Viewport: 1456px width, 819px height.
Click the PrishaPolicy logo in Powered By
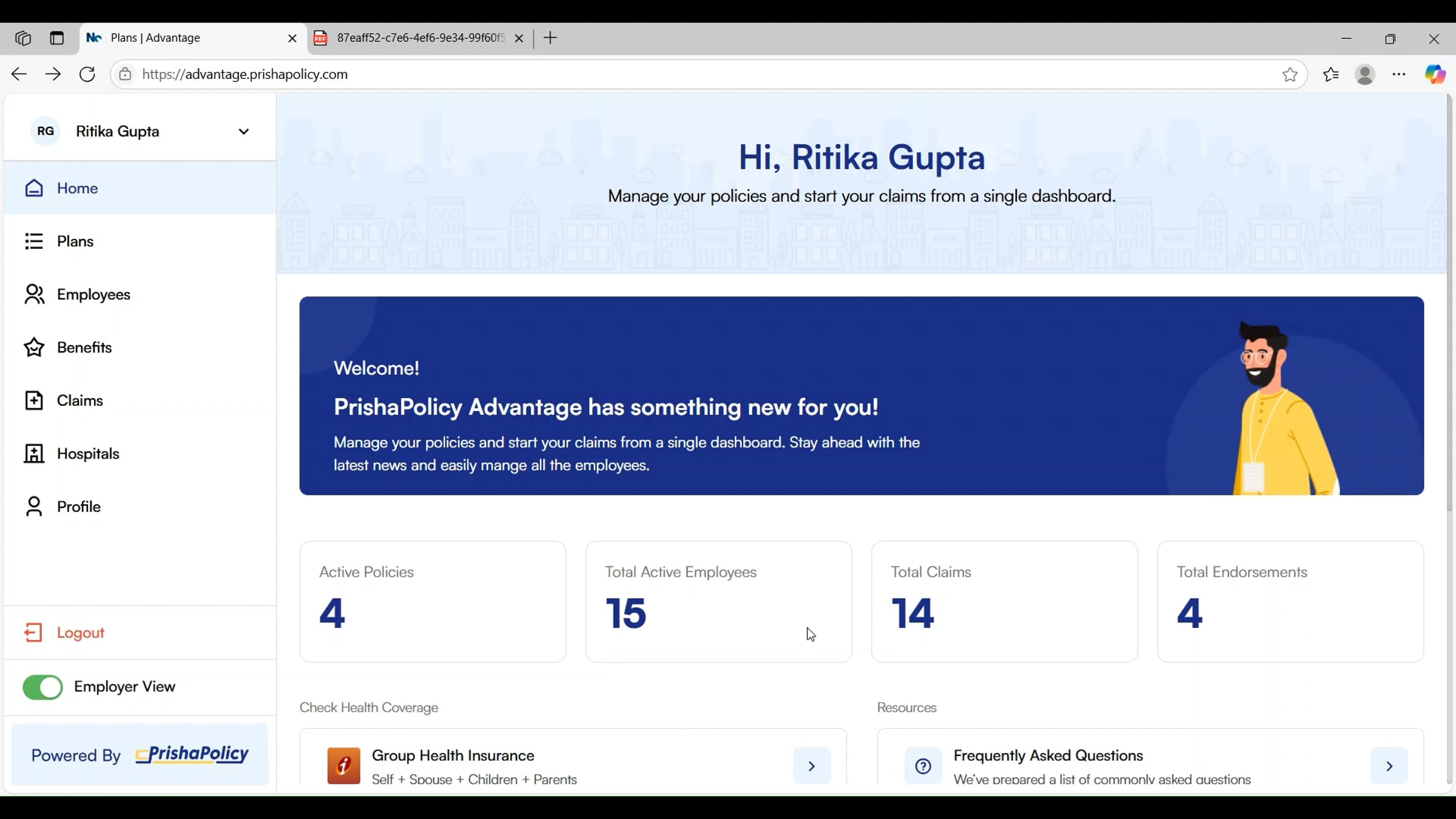(x=192, y=754)
